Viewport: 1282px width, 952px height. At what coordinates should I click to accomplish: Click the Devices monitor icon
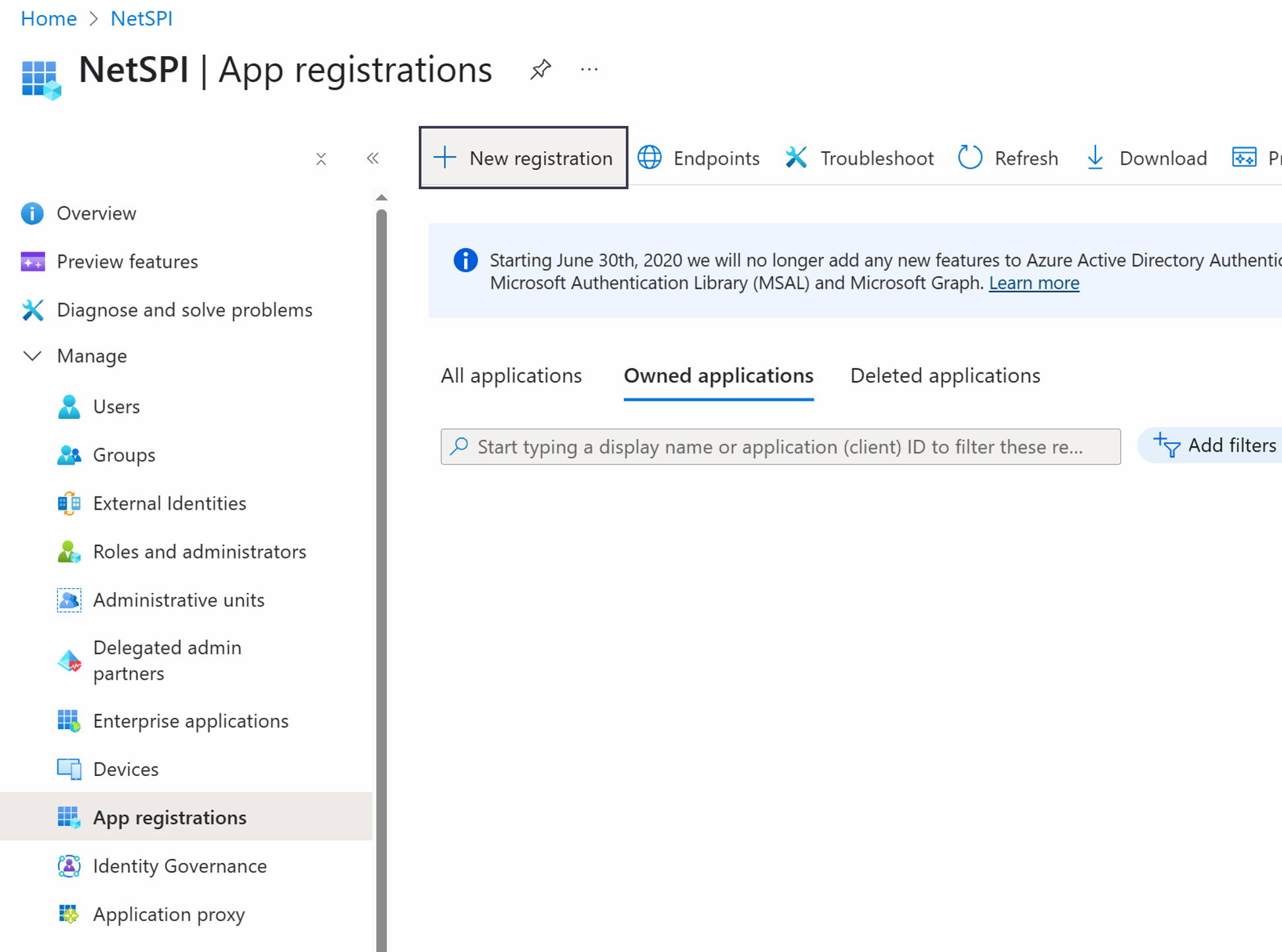click(x=69, y=769)
